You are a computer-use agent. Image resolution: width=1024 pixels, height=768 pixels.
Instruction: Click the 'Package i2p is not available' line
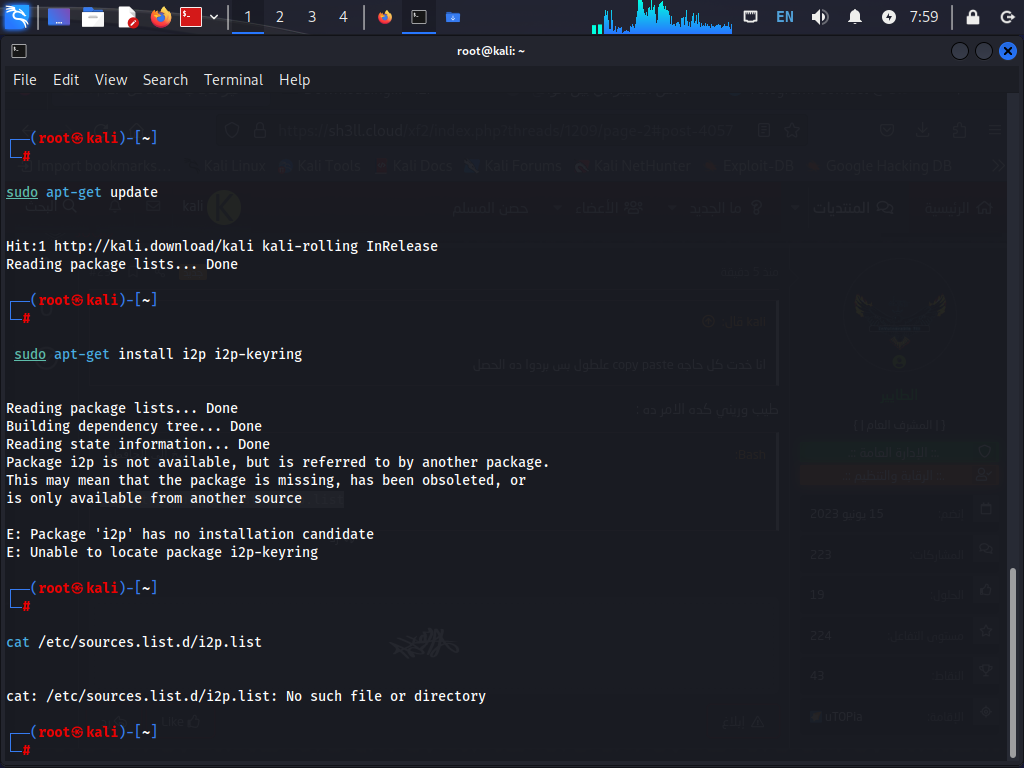(x=278, y=462)
